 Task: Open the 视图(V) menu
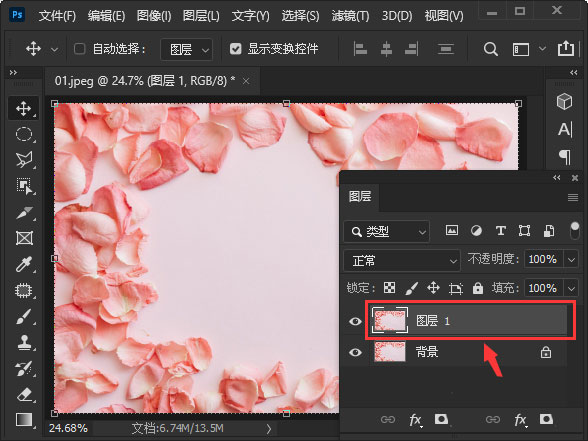click(x=444, y=16)
